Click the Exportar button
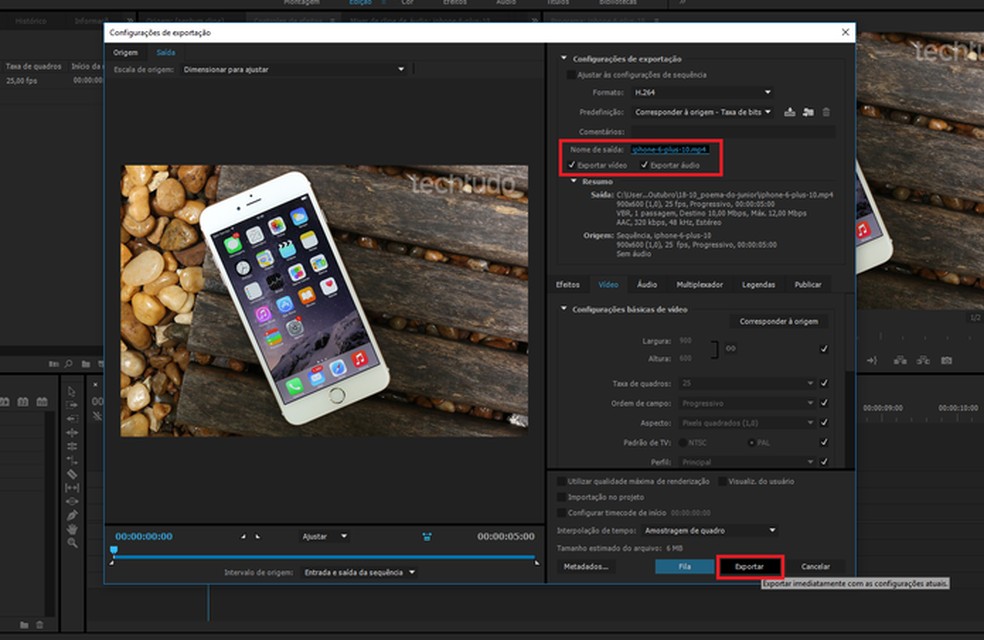Viewport: 984px width, 640px height. tap(749, 566)
